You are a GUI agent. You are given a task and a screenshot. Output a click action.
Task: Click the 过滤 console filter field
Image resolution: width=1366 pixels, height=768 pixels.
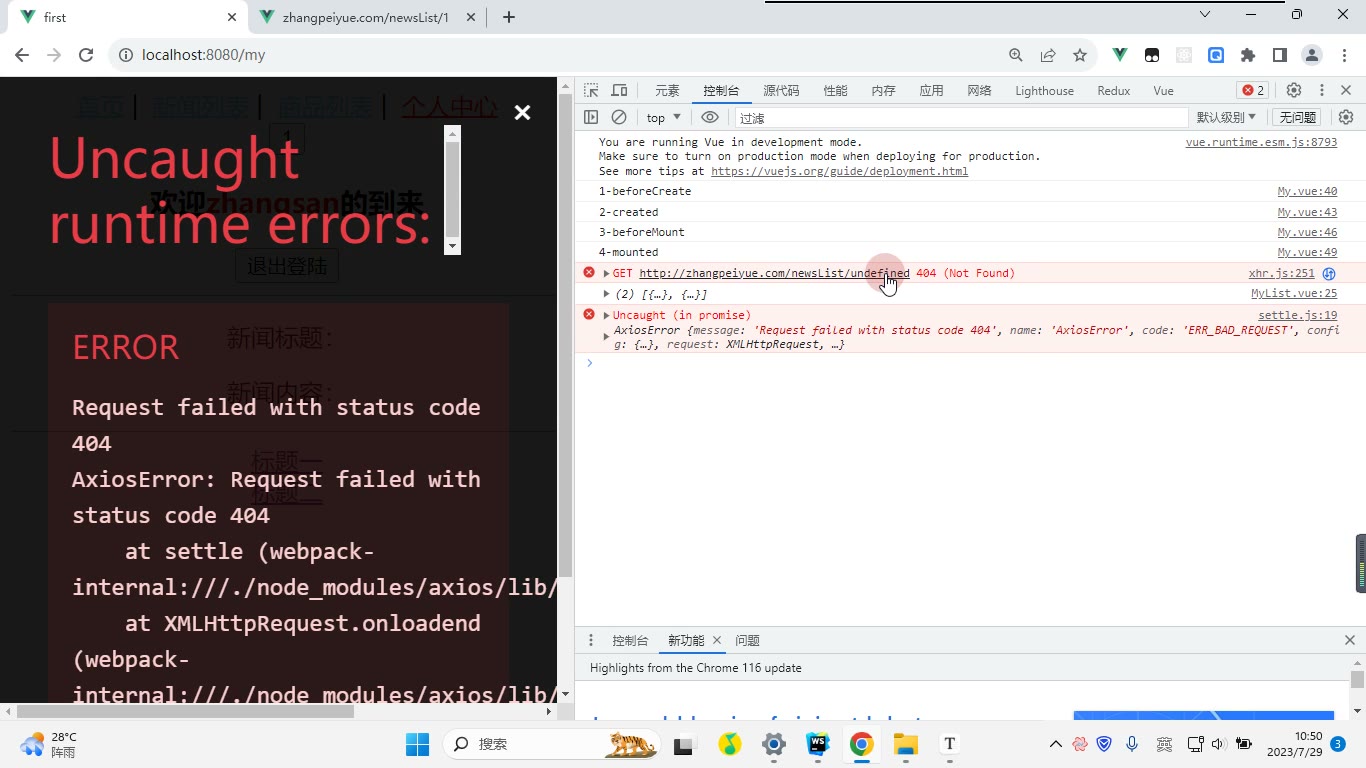tap(960, 117)
